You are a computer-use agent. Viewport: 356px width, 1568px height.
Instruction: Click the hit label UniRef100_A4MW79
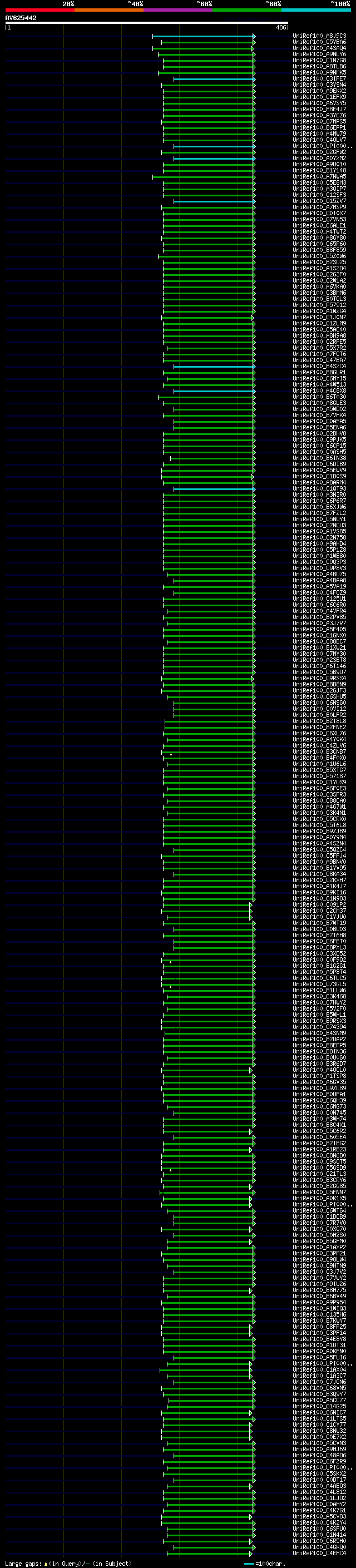[319, 134]
